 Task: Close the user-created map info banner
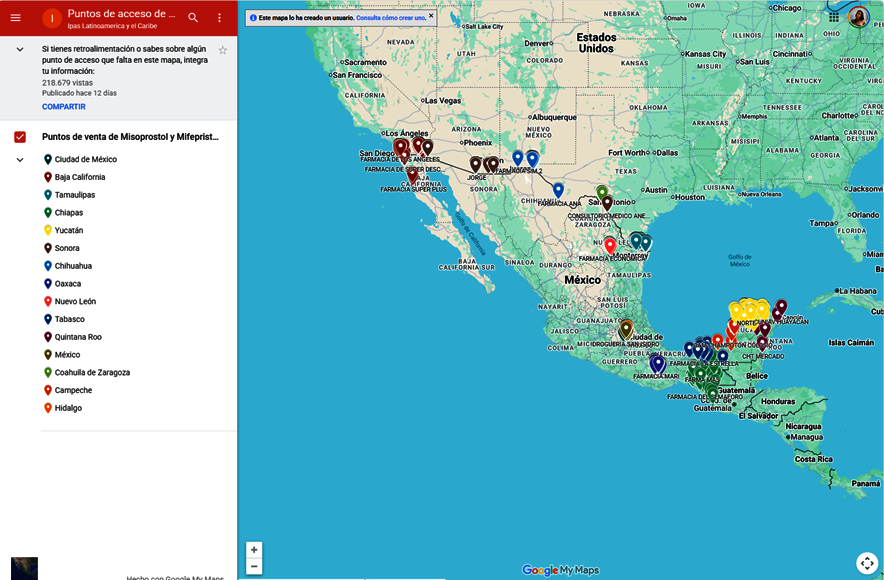click(431, 16)
